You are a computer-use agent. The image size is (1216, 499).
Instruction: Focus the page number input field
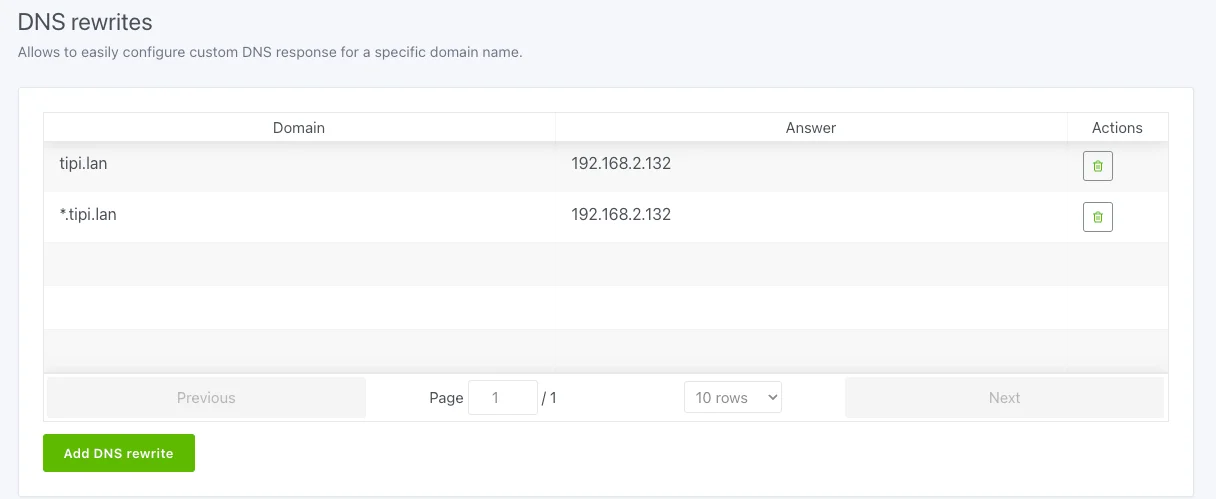[503, 397]
